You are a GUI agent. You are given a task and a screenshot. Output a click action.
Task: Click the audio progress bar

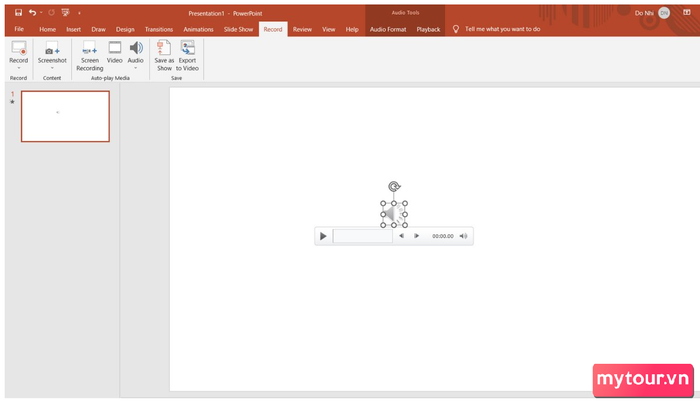pos(362,236)
